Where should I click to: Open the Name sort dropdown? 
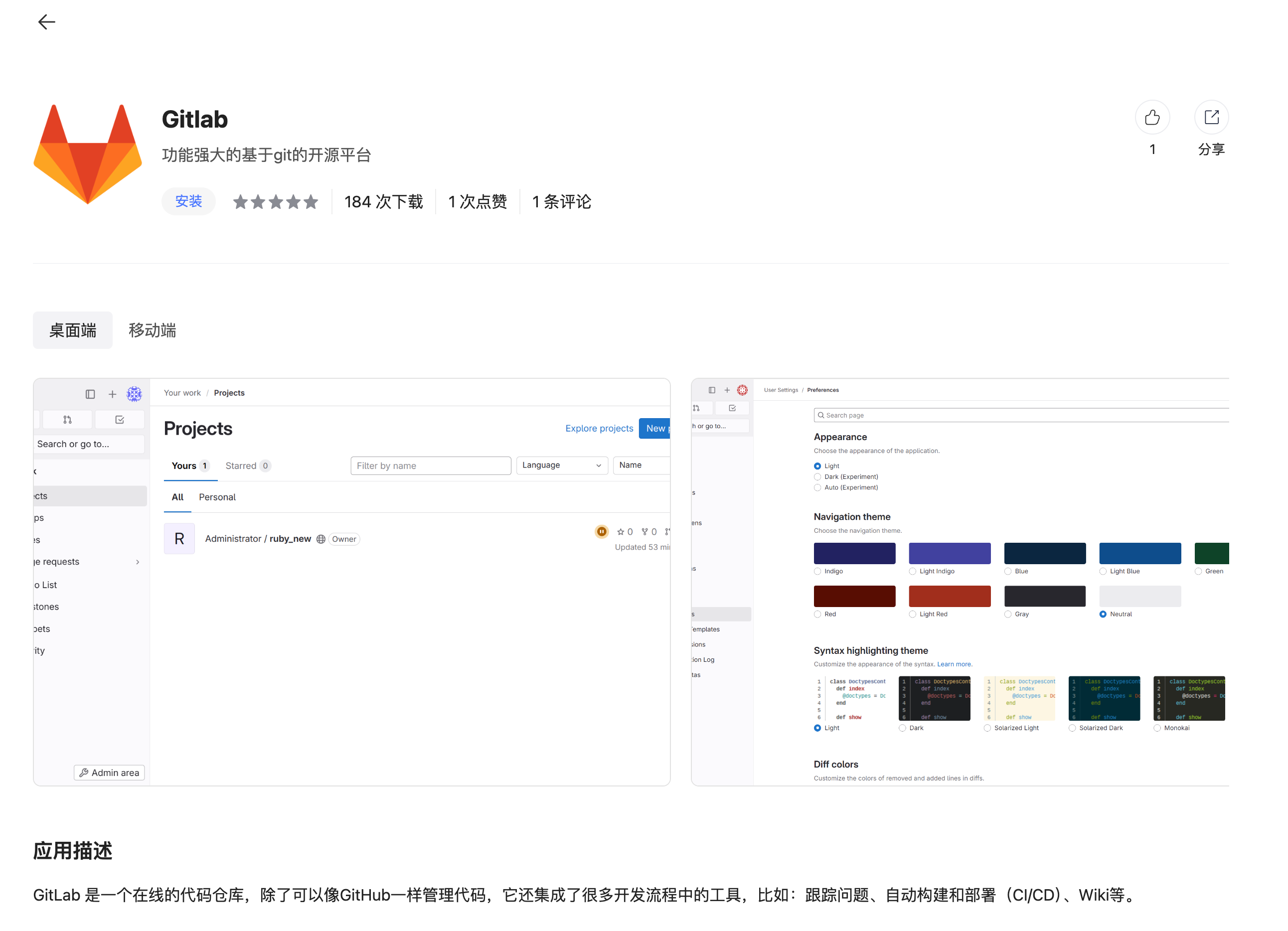(642, 465)
